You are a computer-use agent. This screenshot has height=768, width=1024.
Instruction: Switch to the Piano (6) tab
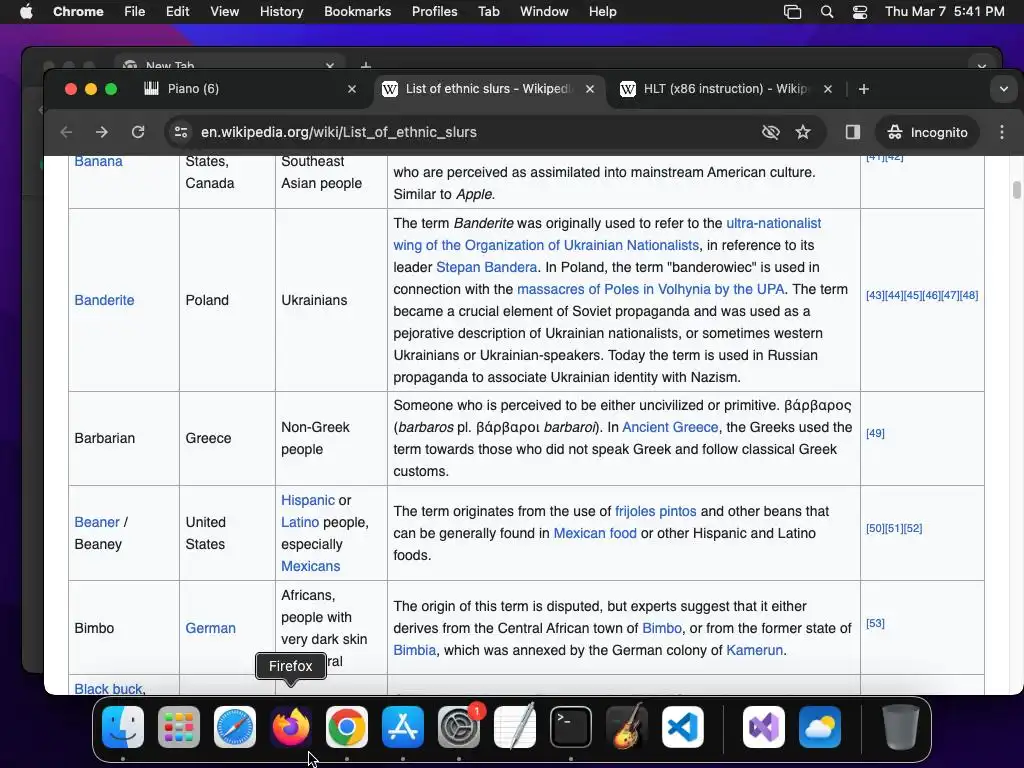point(251,89)
